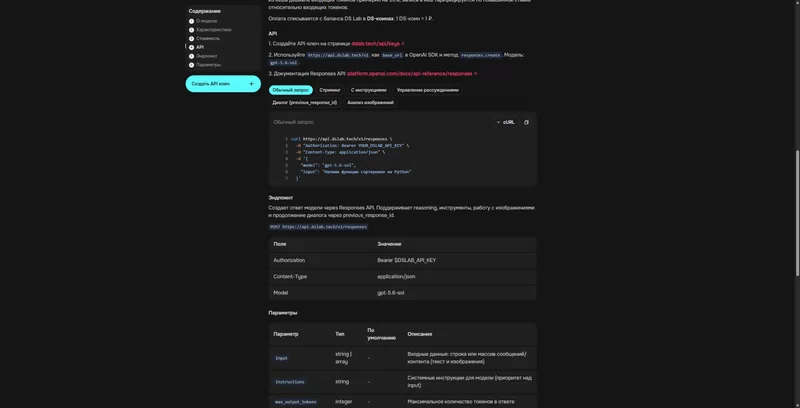
Task: Go to О модели in contents
Action: click(x=207, y=21)
